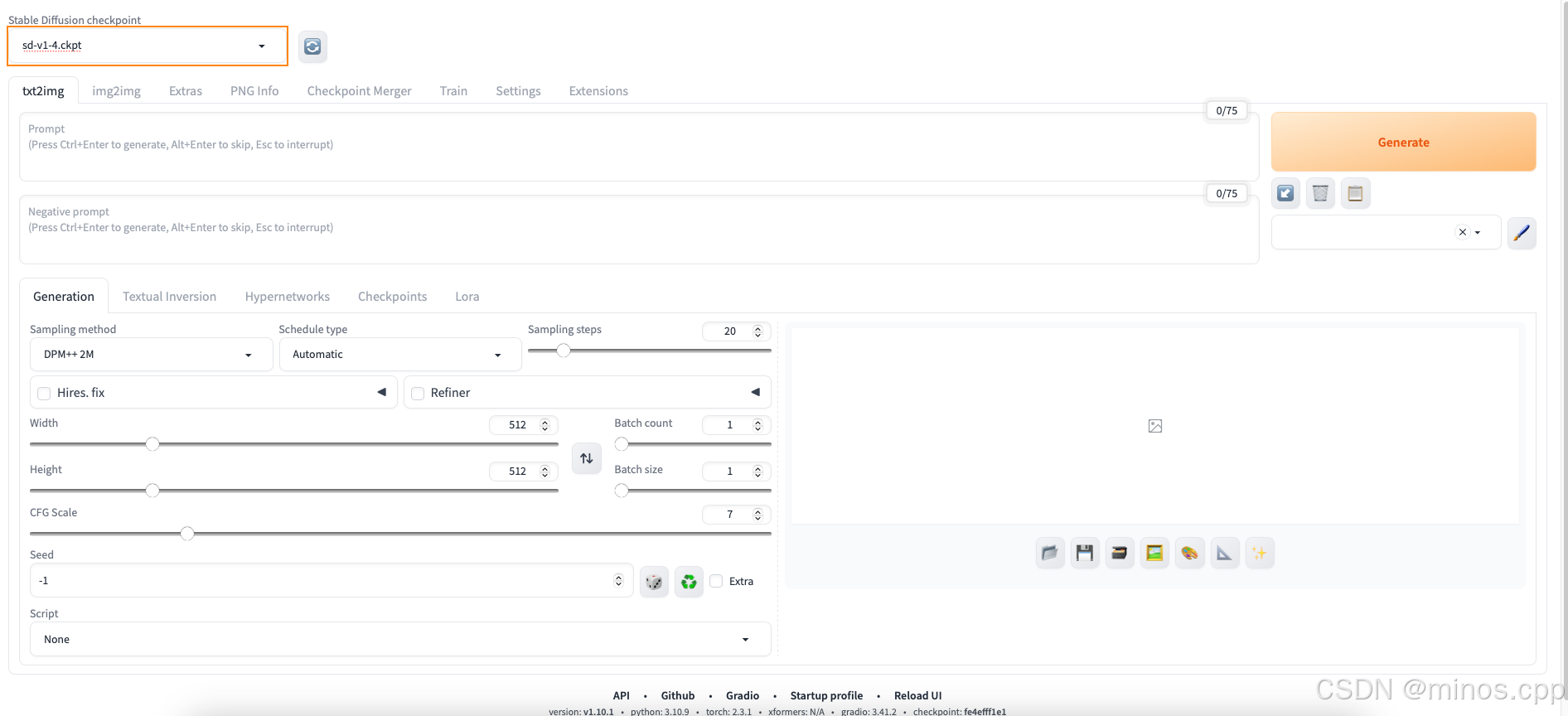This screenshot has width=1568, height=716.
Task: Open the Schedule type dropdown
Action: (x=400, y=355)
